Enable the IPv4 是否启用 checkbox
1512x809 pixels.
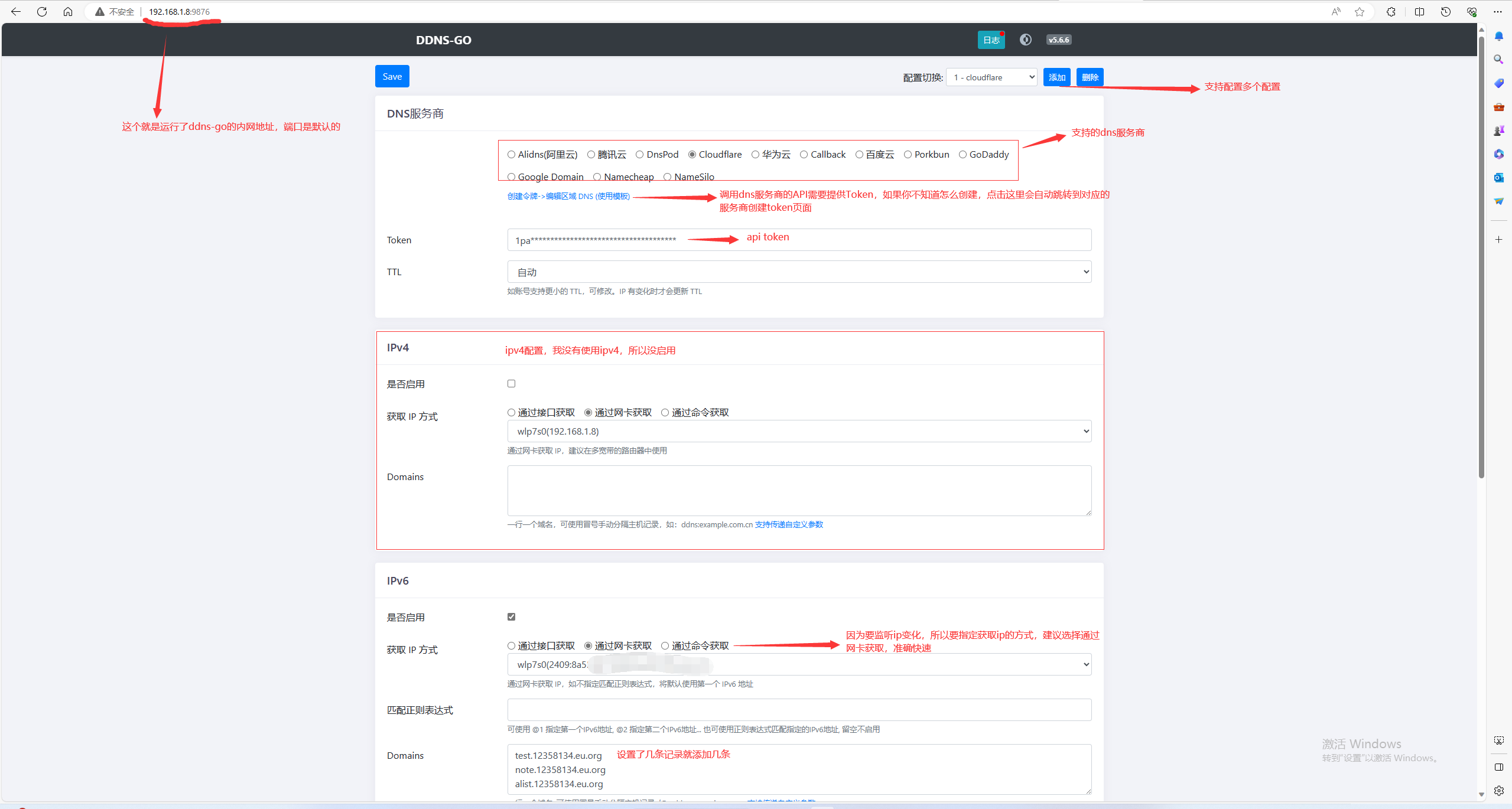511,384
